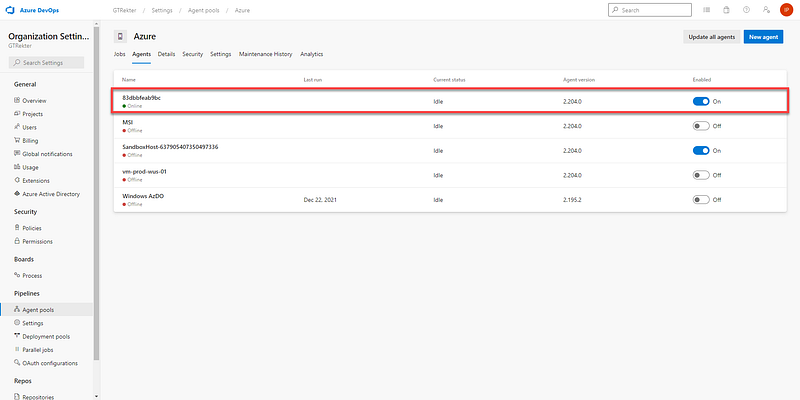Image resolution: width=800 pixels, height=400 pixels.
Task: Click the Usage icon in sidebar
Action: click(17, 167)
